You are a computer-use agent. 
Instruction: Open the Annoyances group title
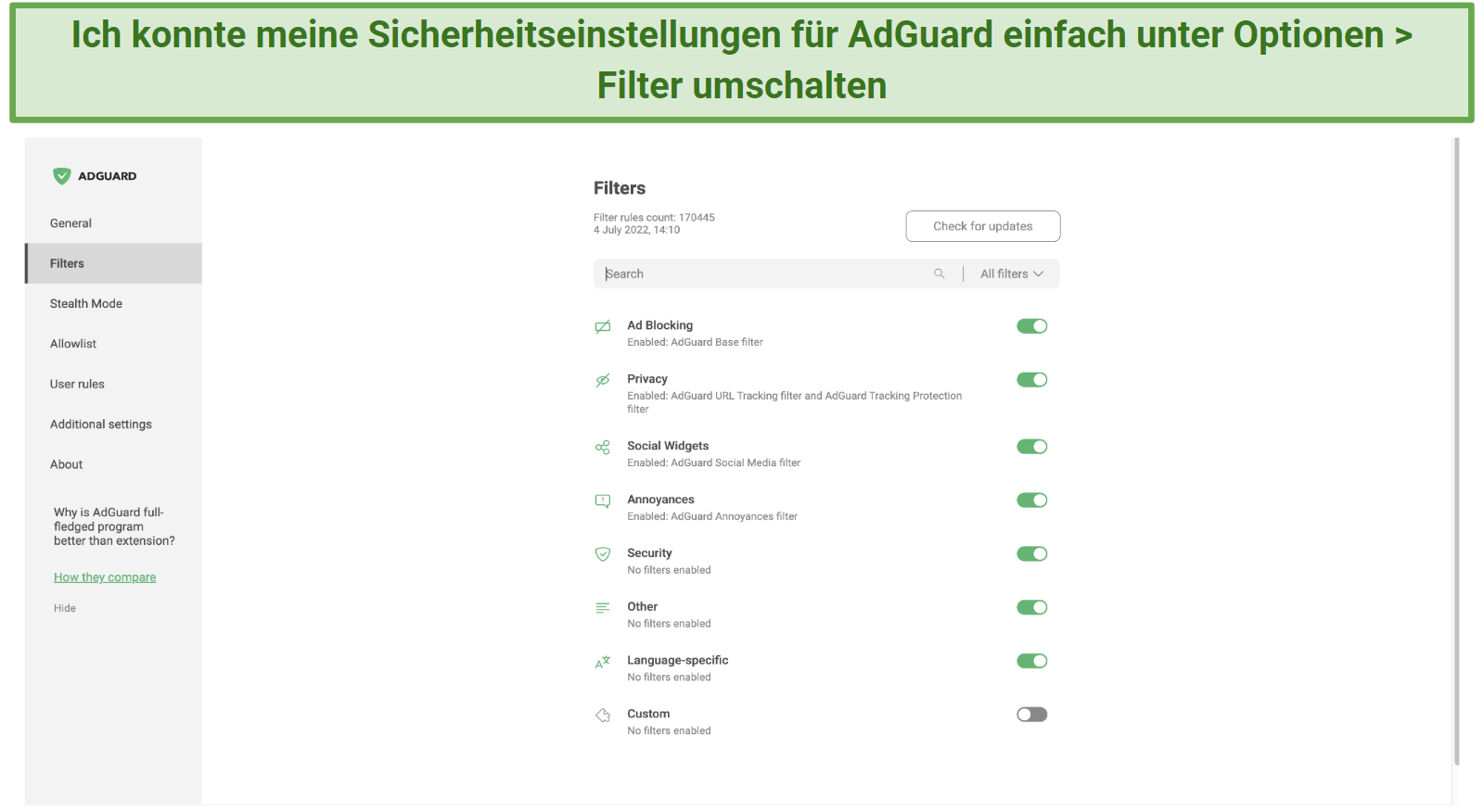point(660,500)
